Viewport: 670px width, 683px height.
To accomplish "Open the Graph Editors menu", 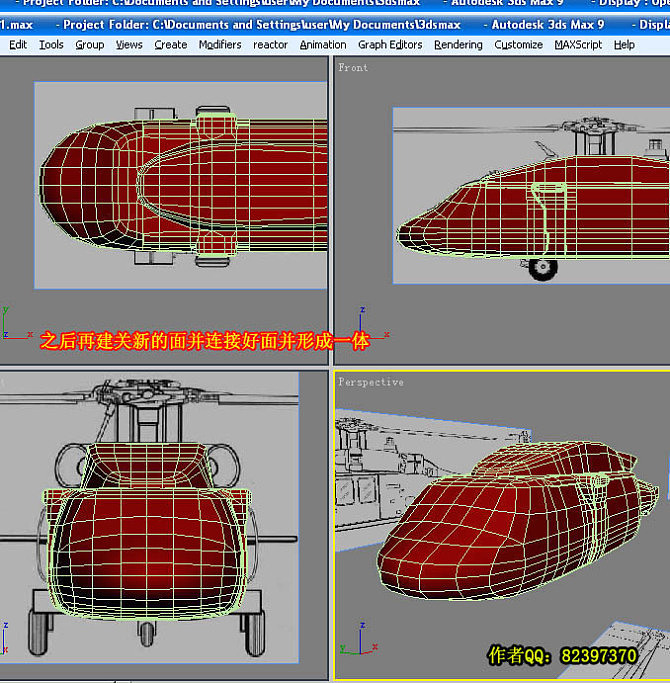I will click(x=390, y=45).
